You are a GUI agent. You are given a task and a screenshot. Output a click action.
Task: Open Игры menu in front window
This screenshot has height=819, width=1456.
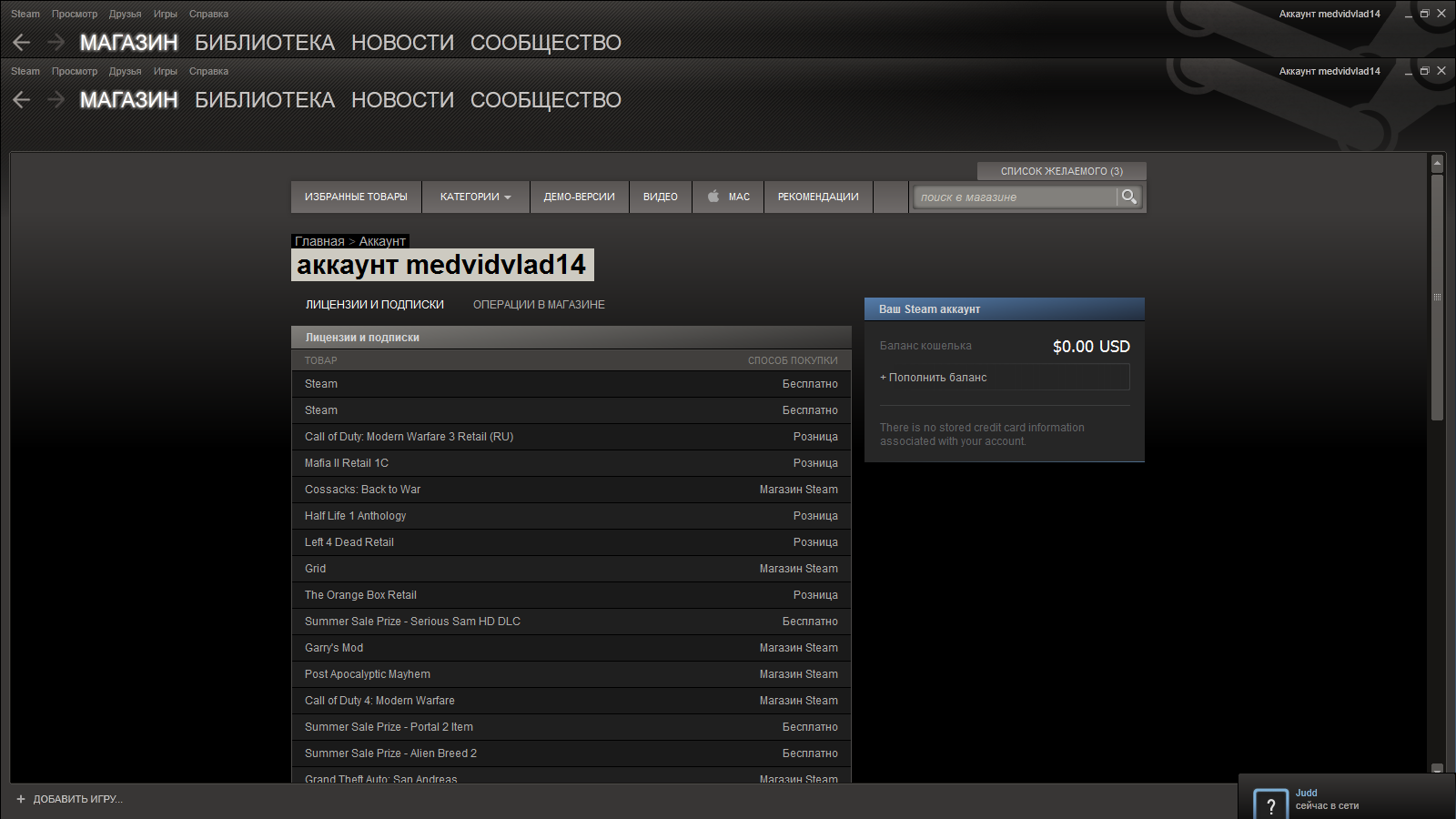(166, 71)
